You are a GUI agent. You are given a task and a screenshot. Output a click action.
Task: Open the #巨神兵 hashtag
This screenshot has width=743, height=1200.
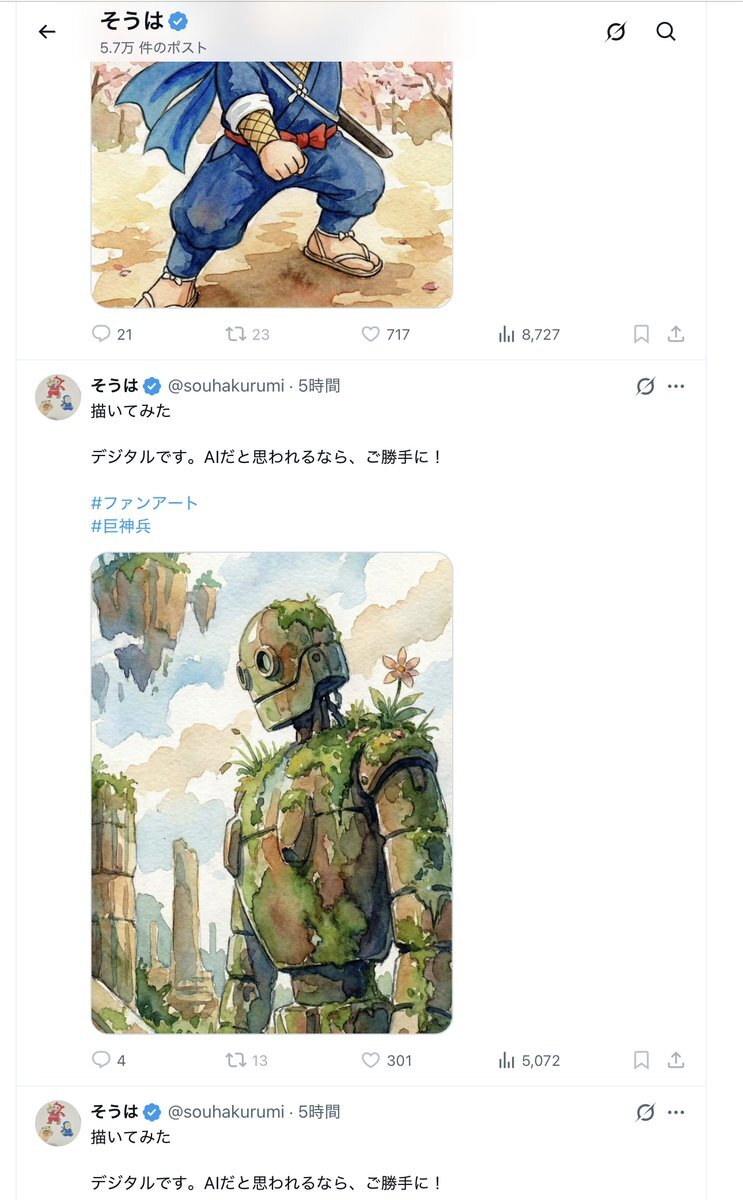121,525
